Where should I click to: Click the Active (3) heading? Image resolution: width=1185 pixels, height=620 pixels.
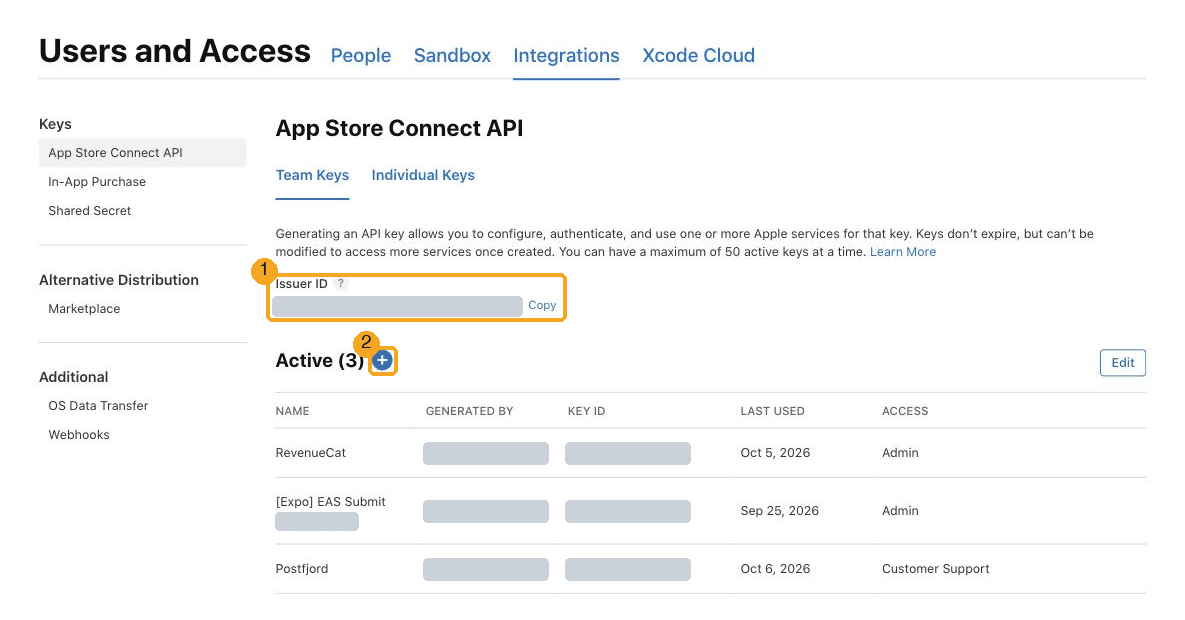click(320, 361)
